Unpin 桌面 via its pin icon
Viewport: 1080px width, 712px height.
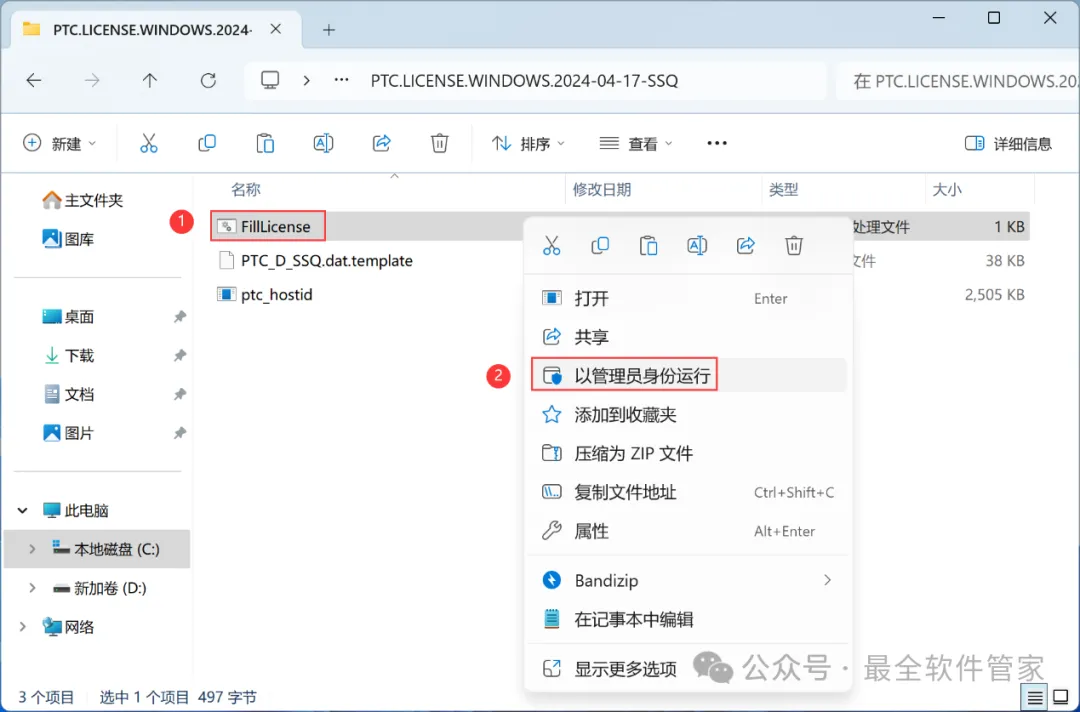(x=179, y=317)
